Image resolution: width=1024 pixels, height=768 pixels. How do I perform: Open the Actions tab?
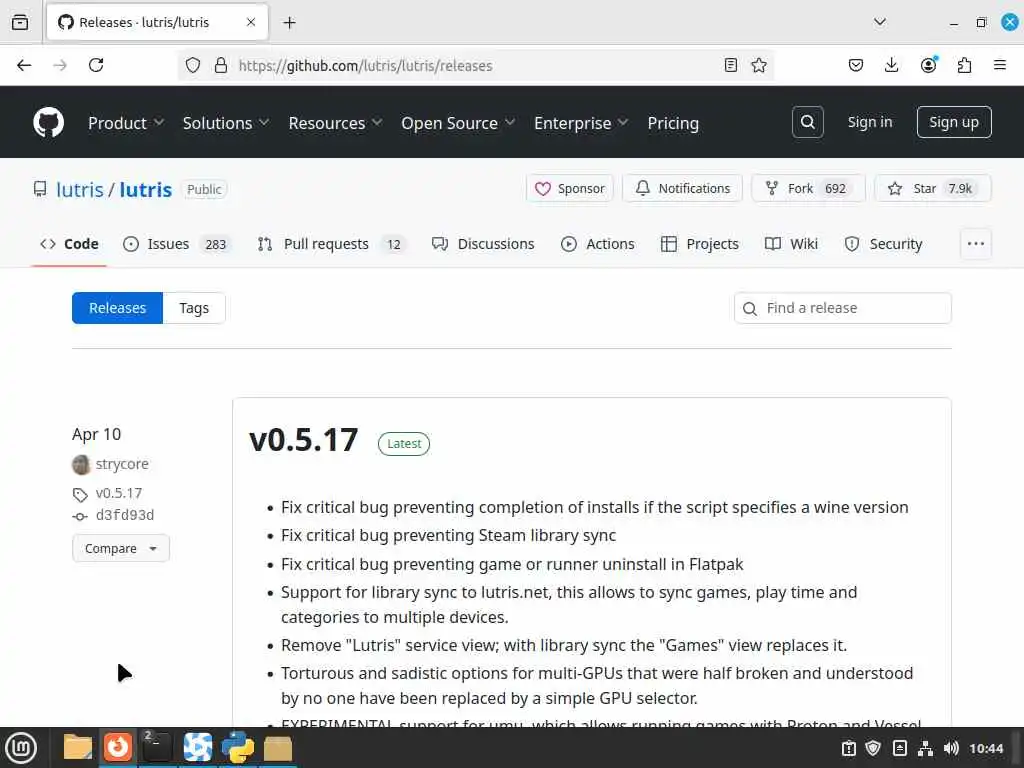(x=598, y=244)
